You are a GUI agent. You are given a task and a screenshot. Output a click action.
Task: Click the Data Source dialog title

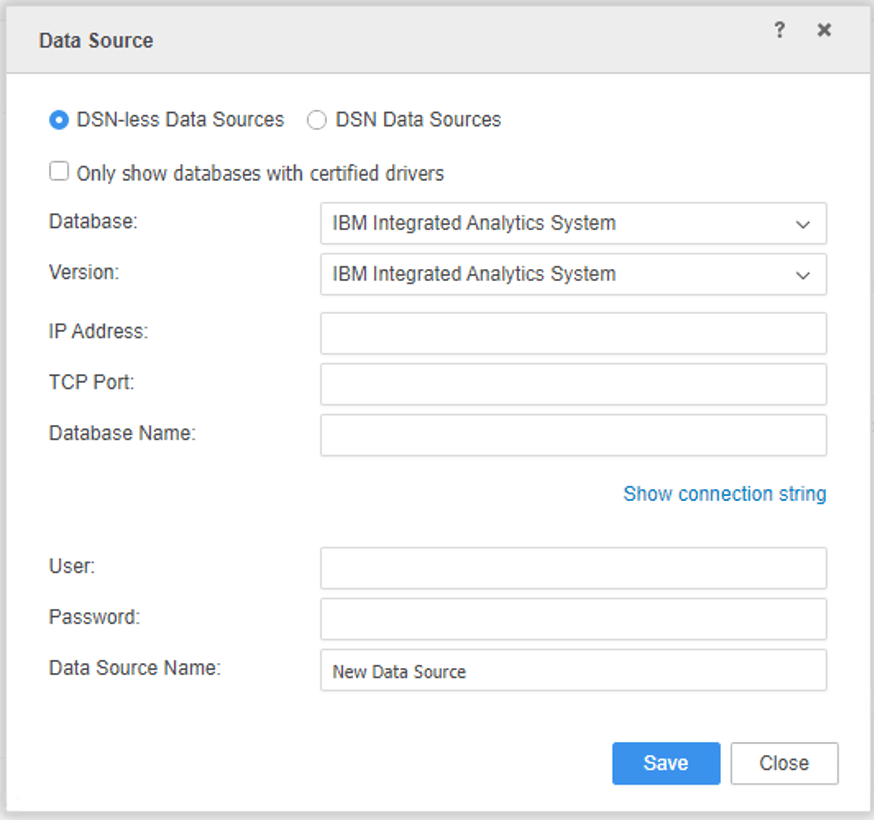point(96,41)
